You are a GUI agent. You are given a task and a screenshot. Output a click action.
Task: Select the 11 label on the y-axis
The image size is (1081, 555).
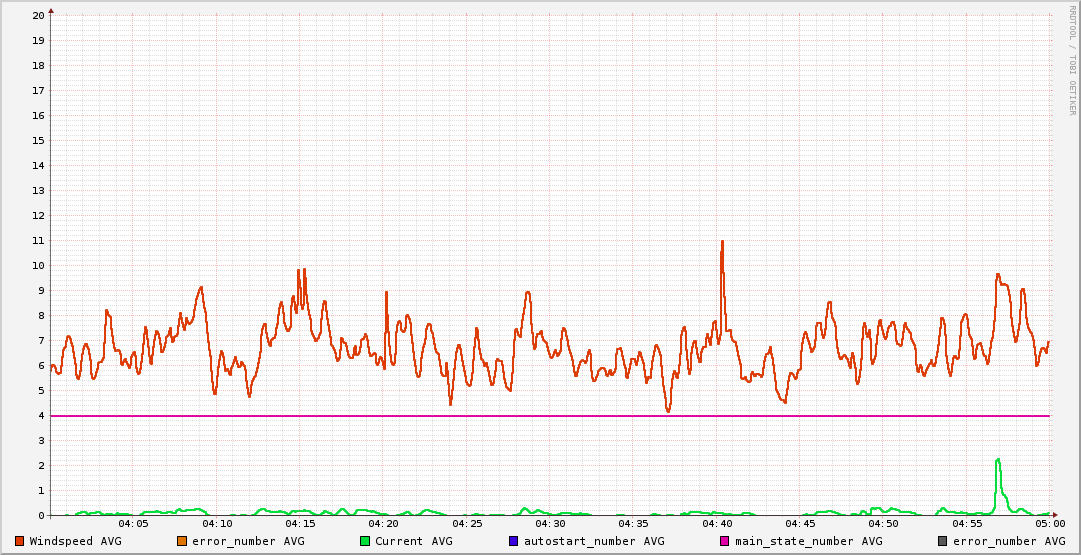(38, 240)
